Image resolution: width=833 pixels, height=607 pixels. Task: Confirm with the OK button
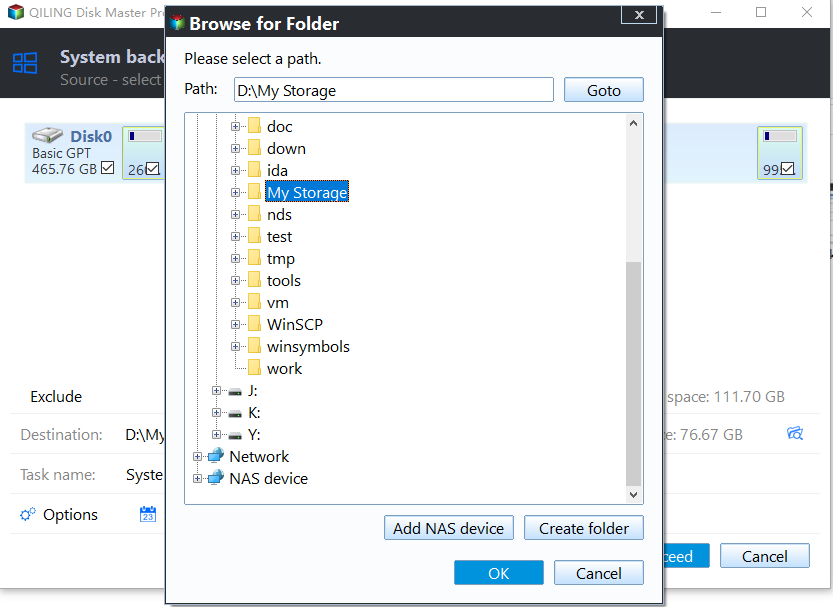pyautogui.click(x=498, y=573)
